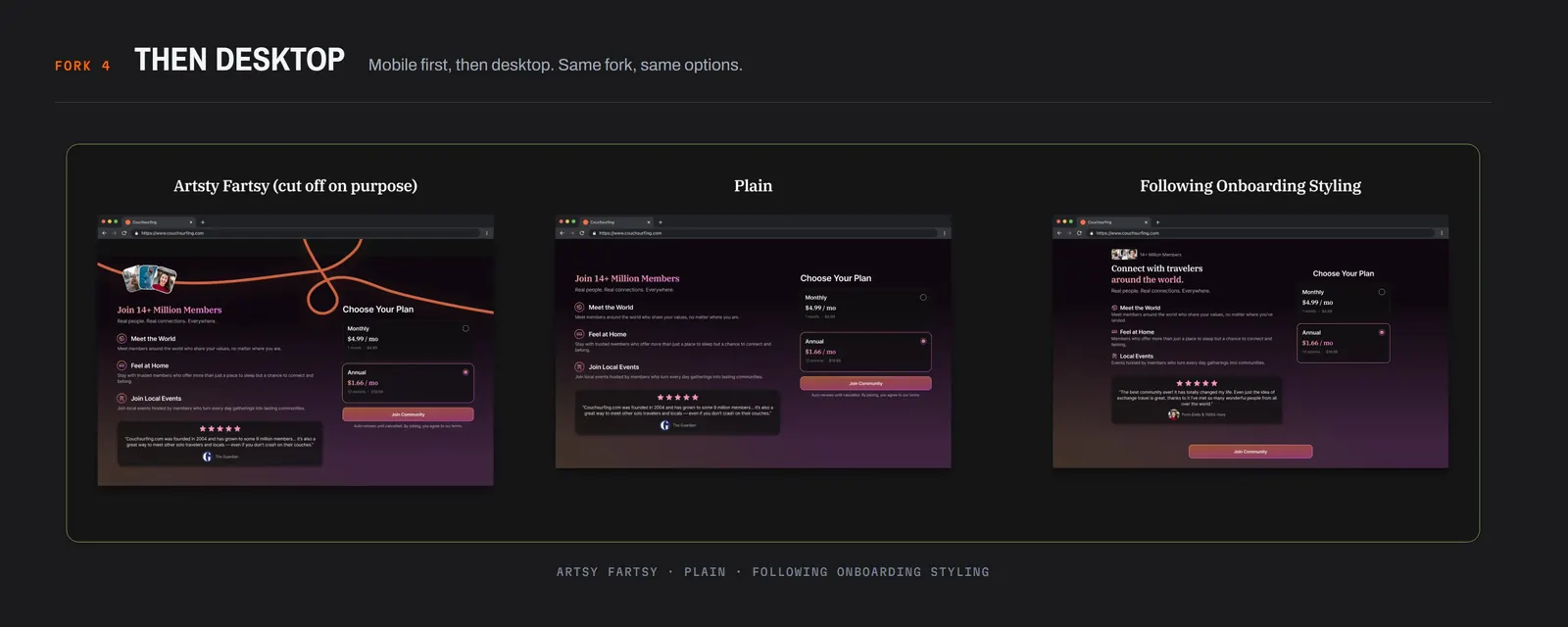
Task: Select Monthly plan radio in Artsty Fartsy mockup
Action: 465,328
